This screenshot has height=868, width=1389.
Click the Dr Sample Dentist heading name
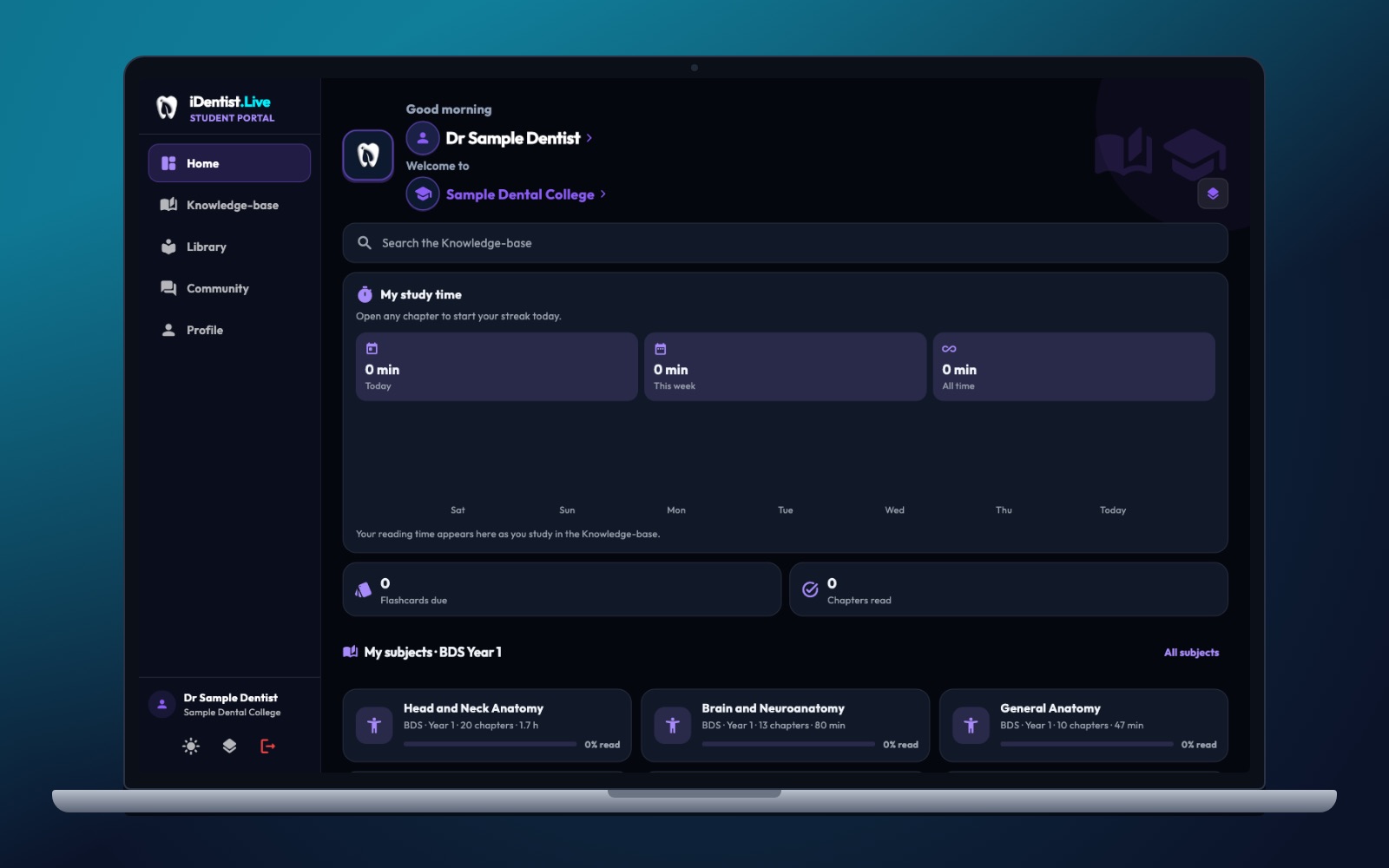513,138
